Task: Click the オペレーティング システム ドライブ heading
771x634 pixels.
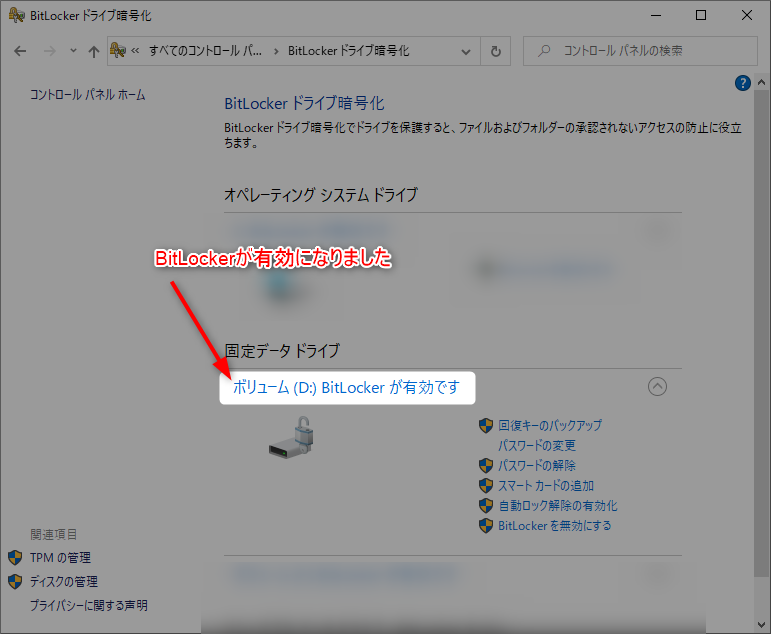Action: 321,195
